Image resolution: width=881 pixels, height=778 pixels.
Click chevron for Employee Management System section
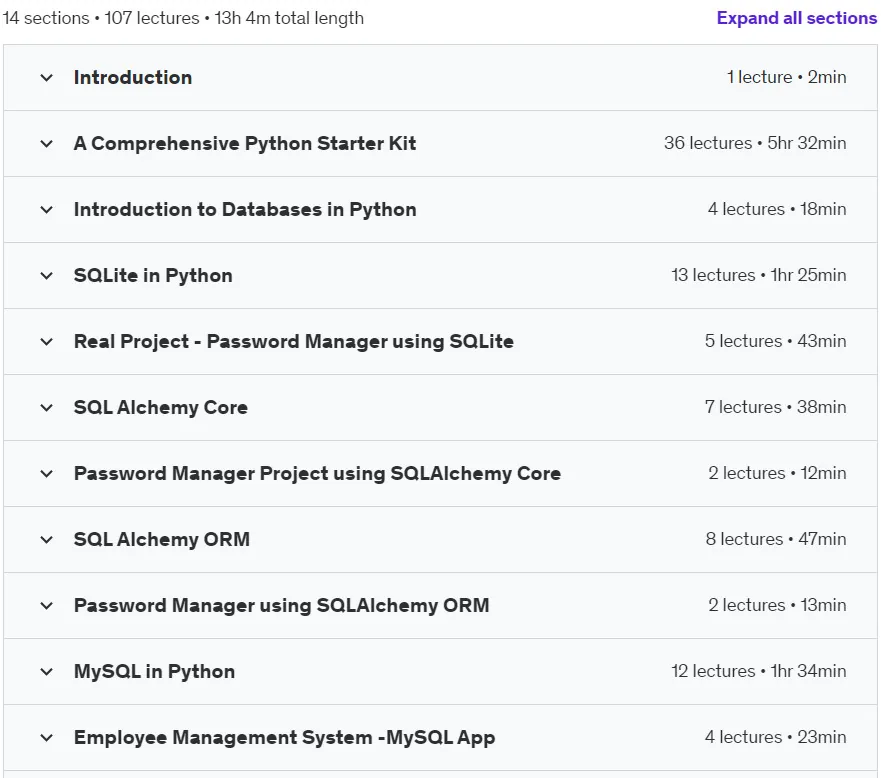(47, 738)
